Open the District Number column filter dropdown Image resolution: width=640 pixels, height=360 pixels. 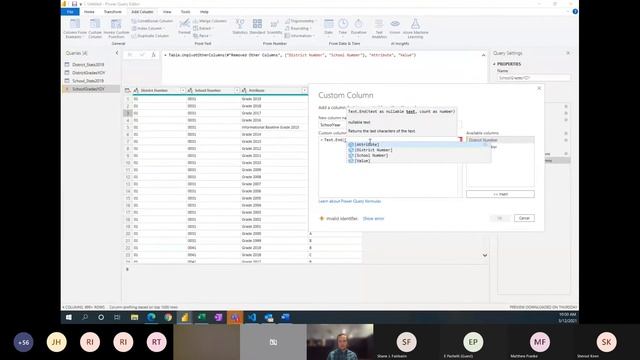[182, 90]
